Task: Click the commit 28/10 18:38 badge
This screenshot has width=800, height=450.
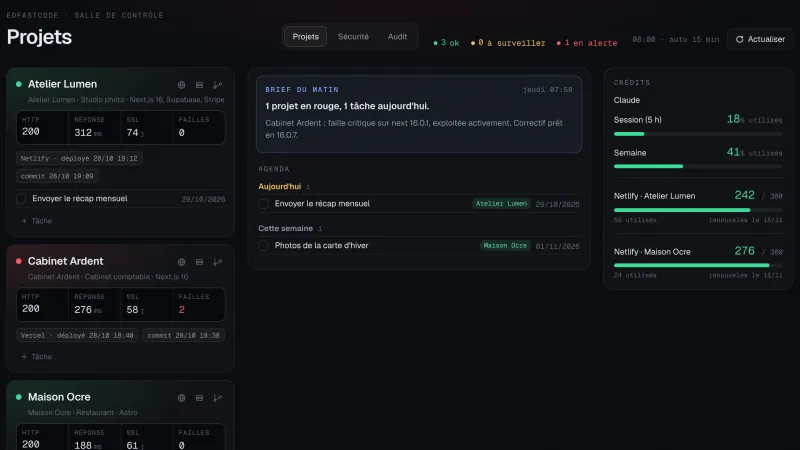Action: coord(184,336)
